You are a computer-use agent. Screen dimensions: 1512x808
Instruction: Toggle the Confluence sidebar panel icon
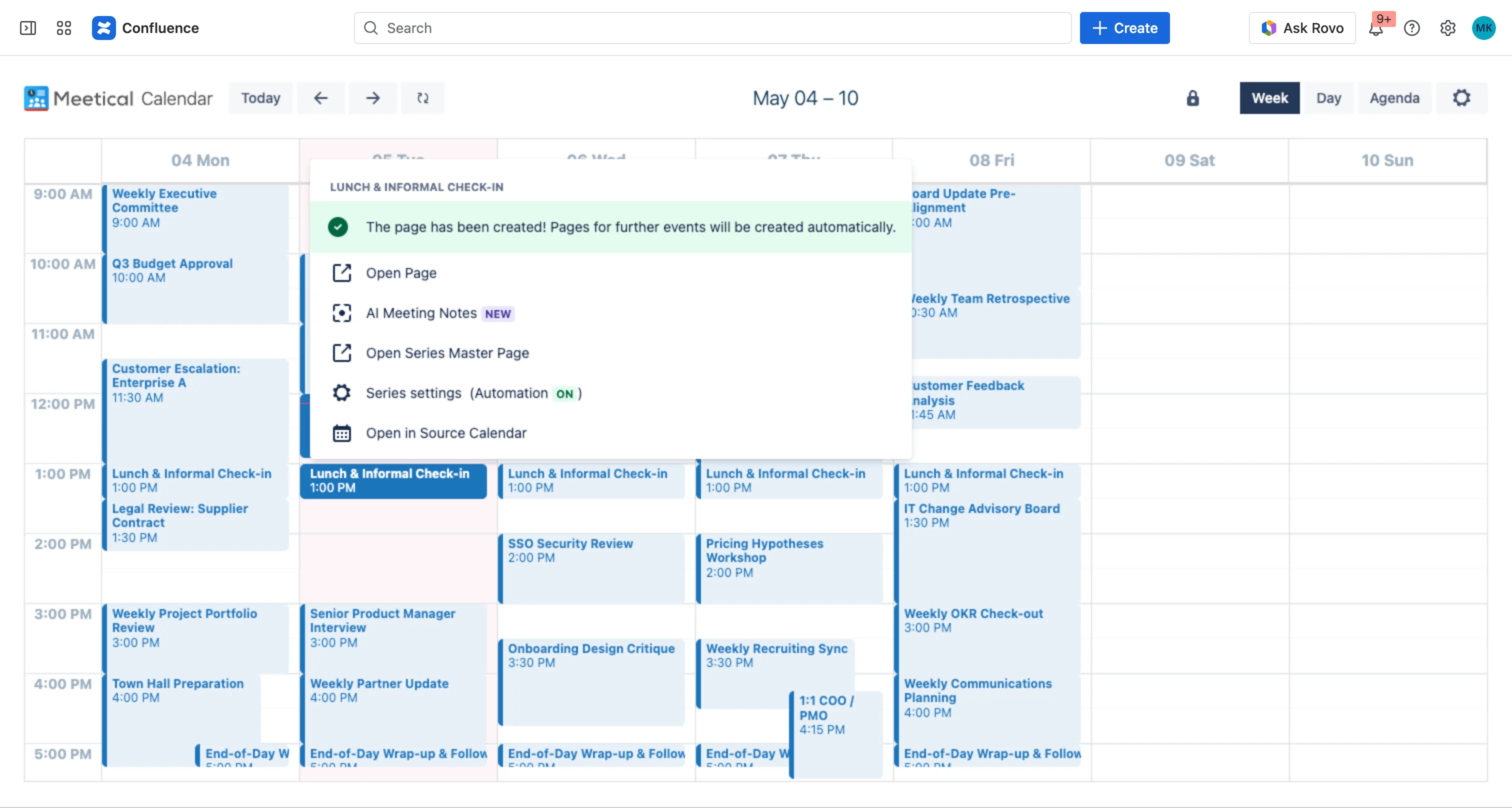click(27, 28)
